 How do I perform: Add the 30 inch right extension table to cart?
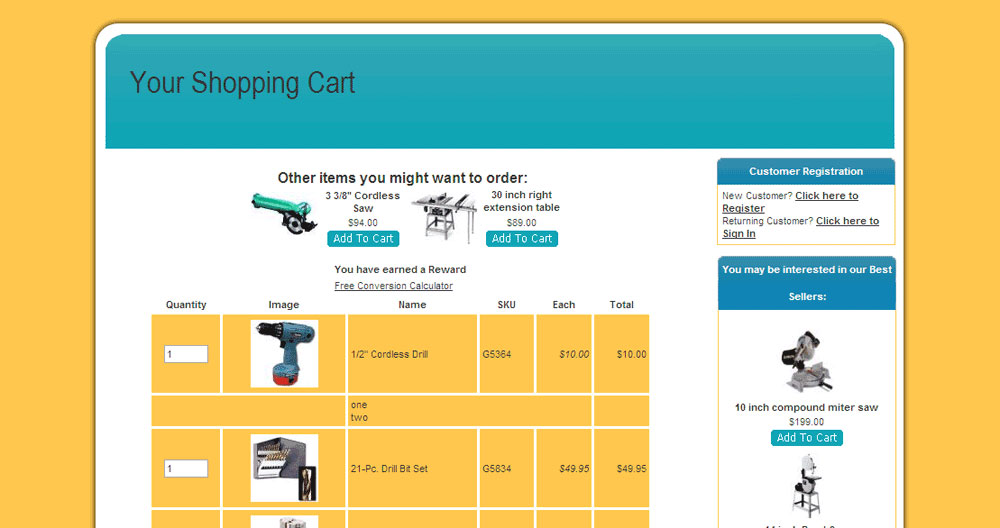(521, 239)
